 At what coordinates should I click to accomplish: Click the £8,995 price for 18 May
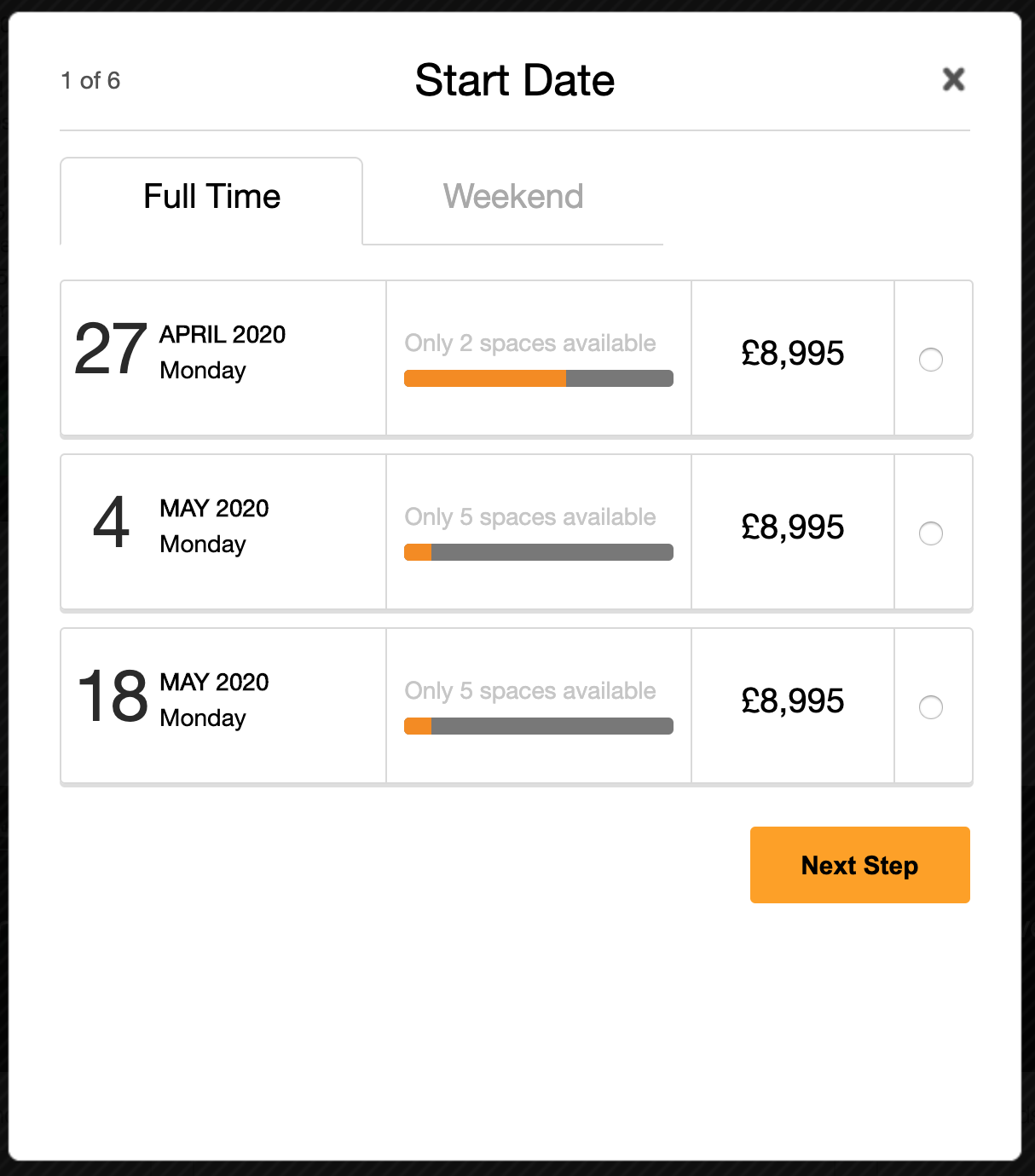[793, 701]
